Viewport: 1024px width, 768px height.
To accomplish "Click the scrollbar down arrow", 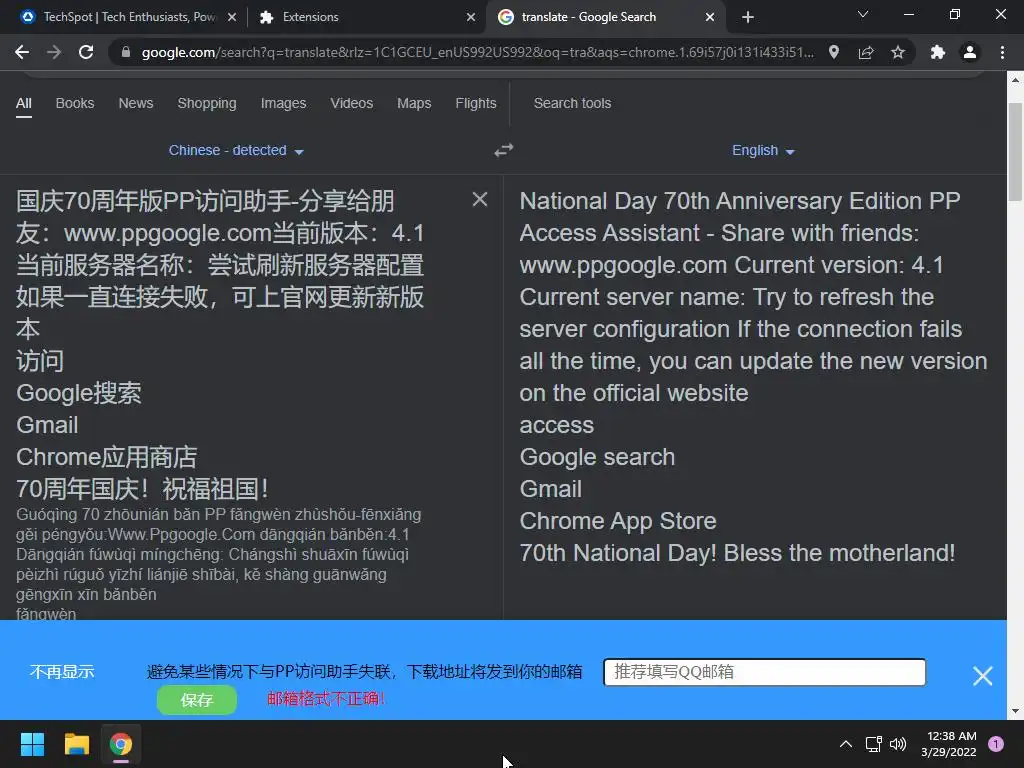I will coord(1015,711).
